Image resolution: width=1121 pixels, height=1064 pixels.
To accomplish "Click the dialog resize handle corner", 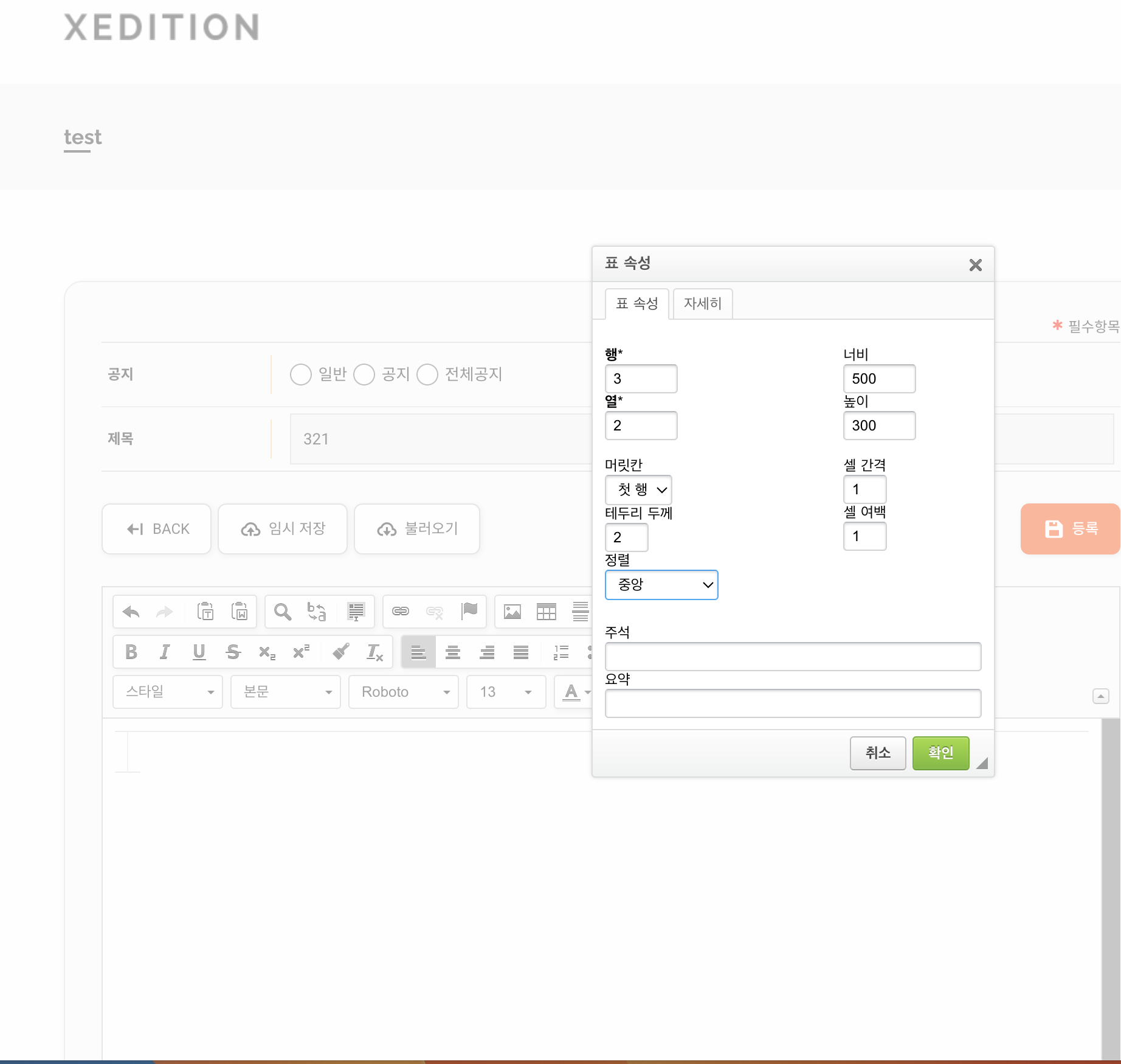I will point(982,764).
